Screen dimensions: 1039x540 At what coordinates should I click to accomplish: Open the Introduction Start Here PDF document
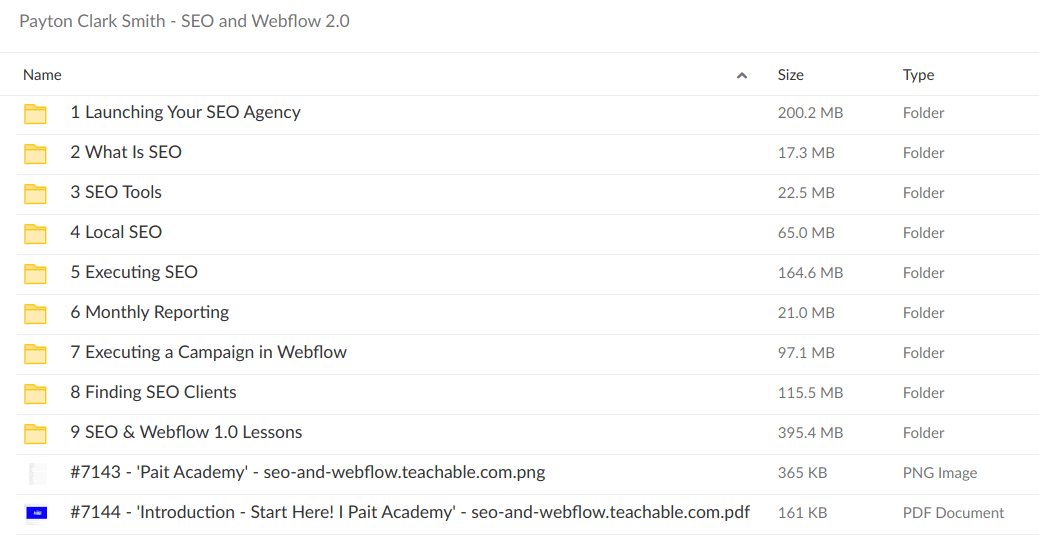coord(410,513)
